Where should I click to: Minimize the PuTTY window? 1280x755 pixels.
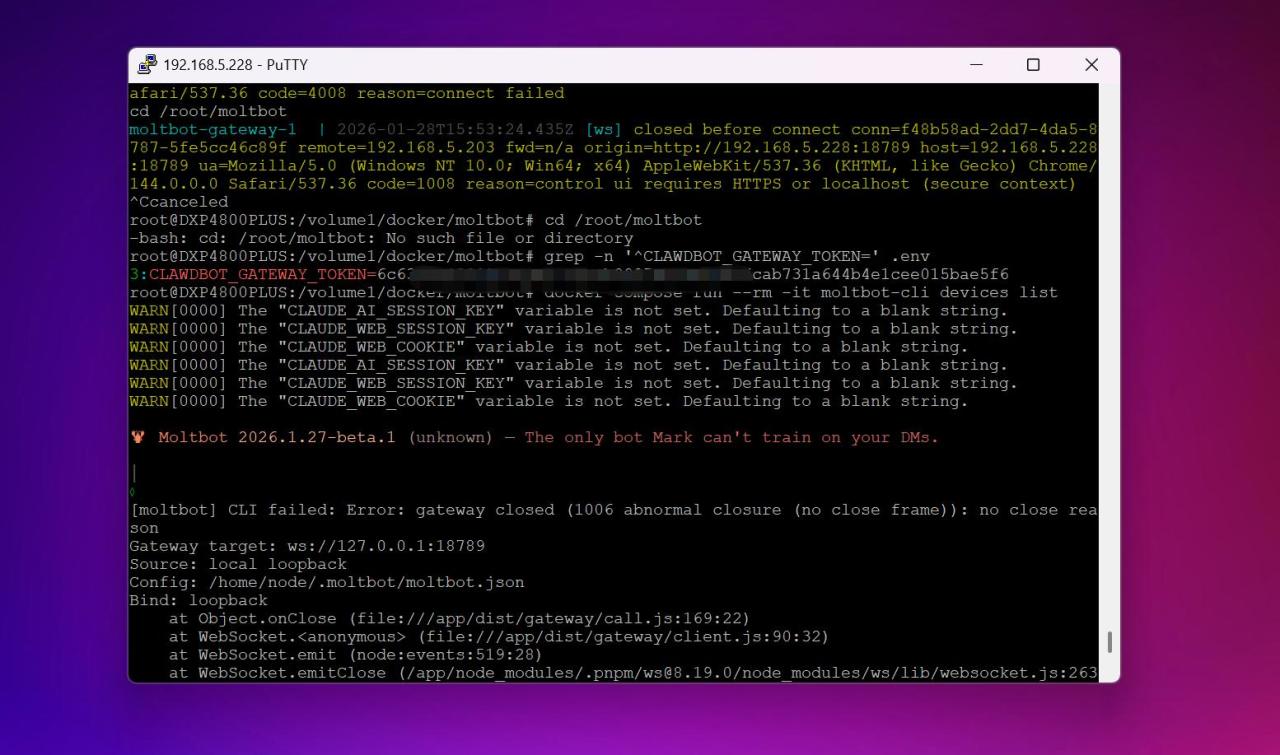975,65
